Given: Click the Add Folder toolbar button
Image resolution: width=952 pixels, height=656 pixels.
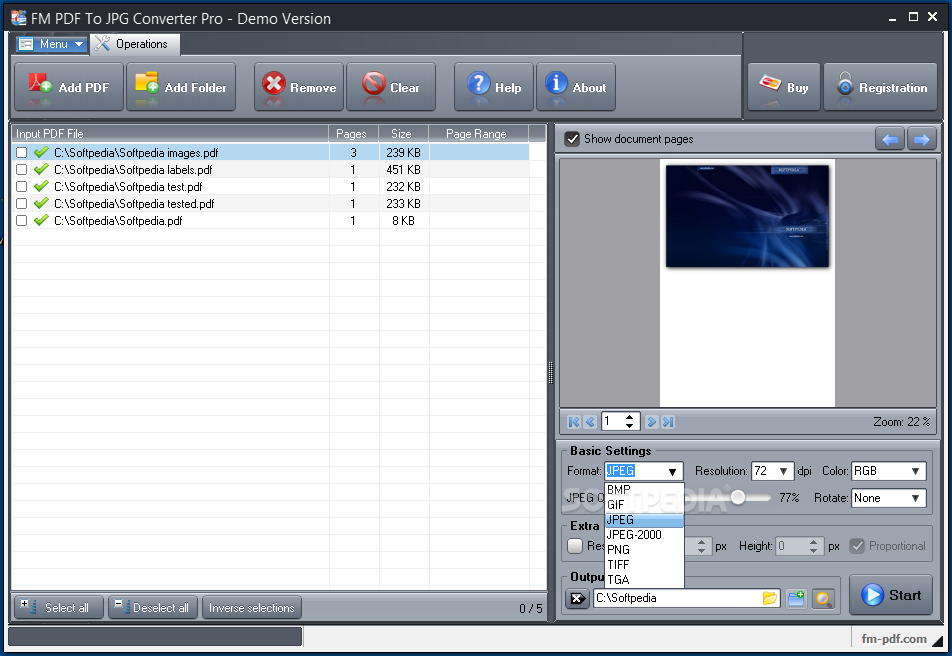Looking at the screenshot, I should (181, 87).
